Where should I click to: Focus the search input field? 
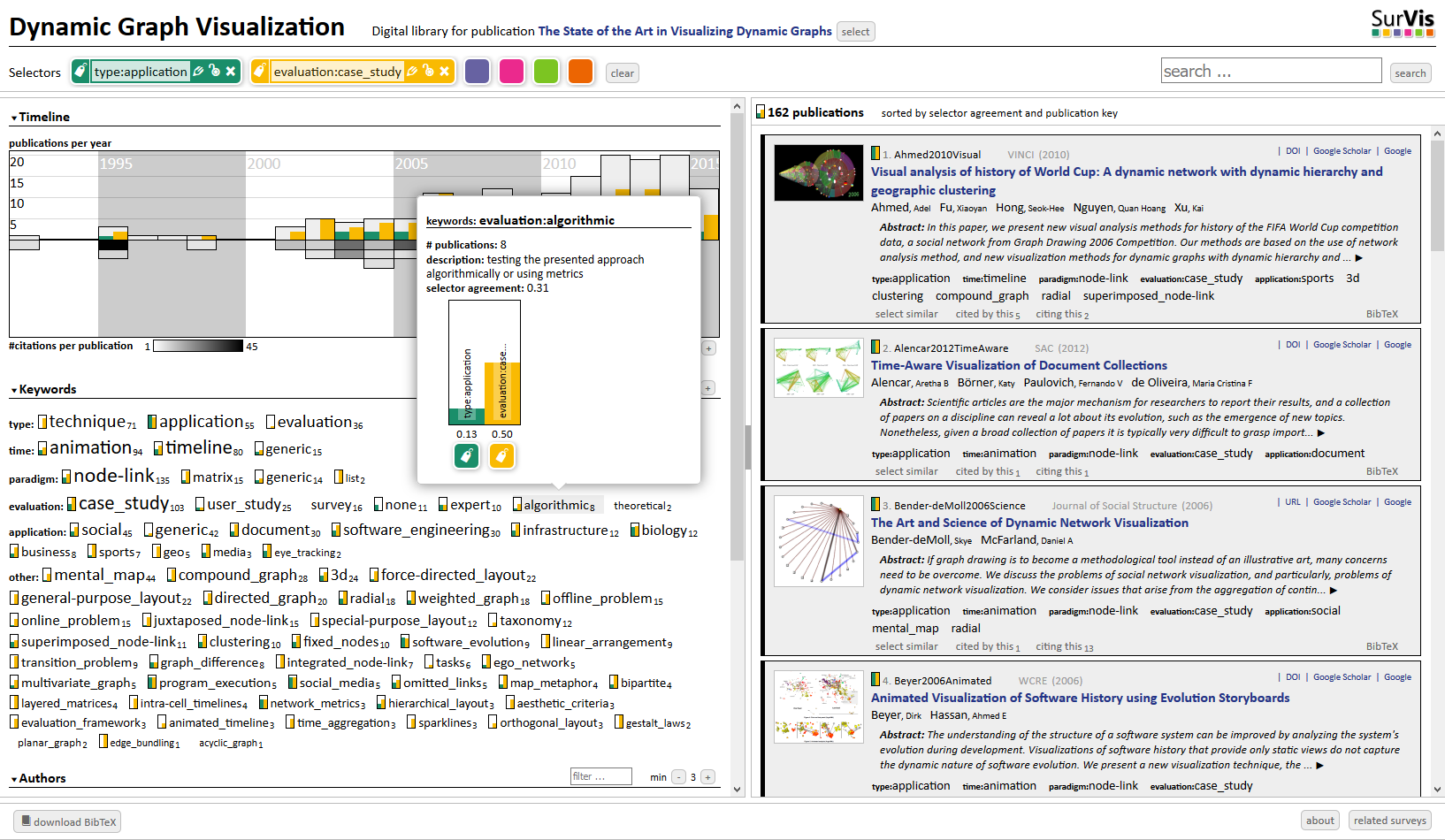click(x=1271, y=71)
